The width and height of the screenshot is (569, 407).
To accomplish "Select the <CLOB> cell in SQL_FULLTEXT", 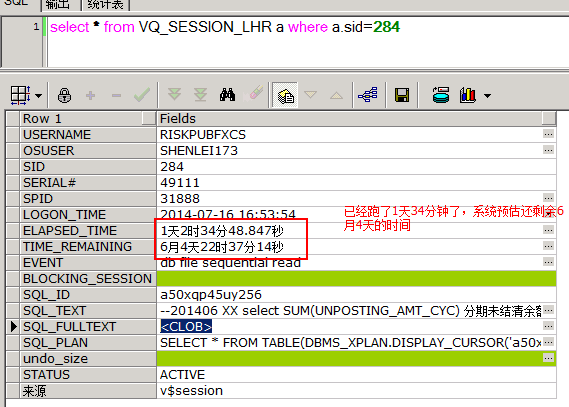I will click(186, 326).
